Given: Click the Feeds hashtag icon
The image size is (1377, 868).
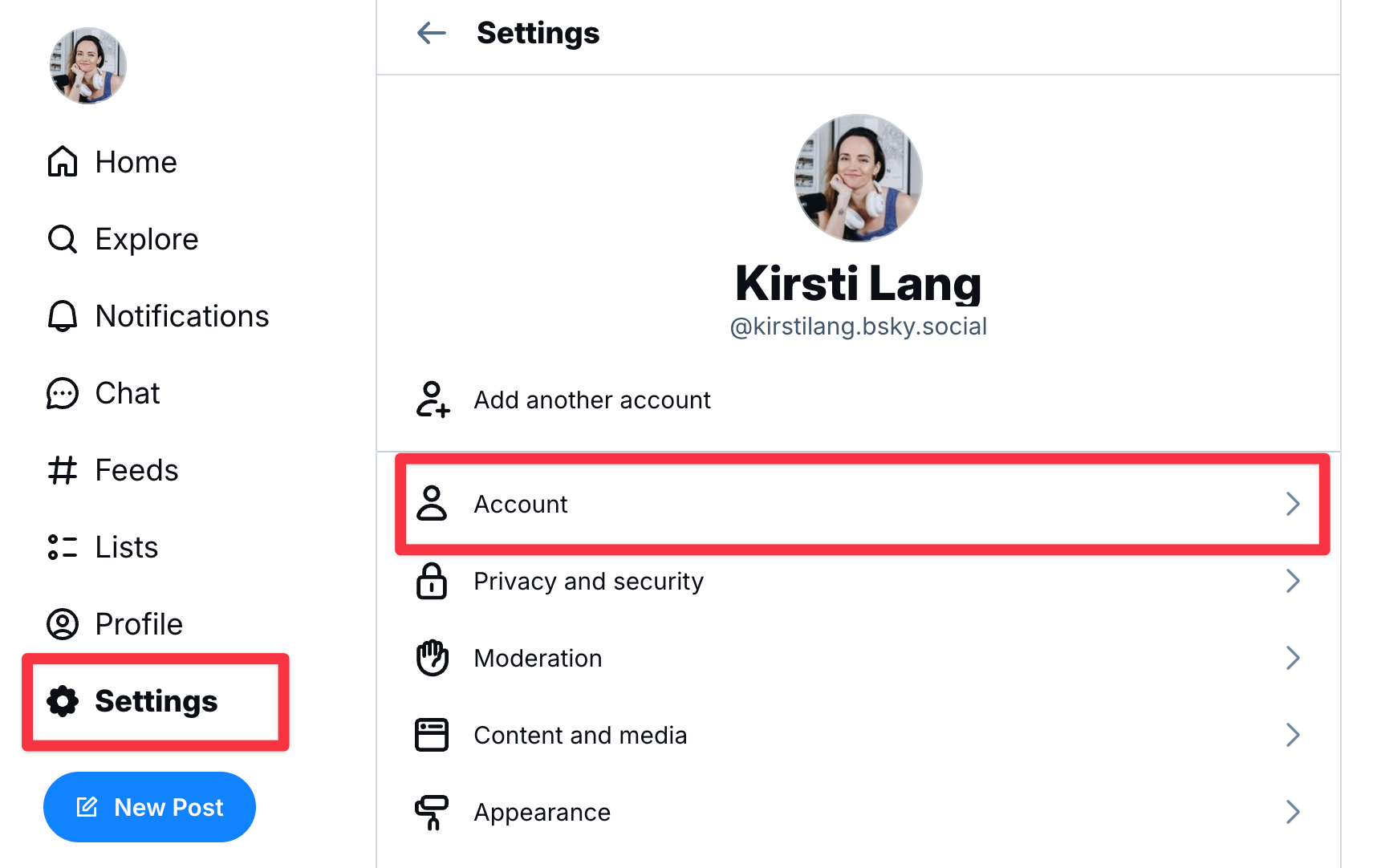Looking at the screenshot, I should tap(63, 470).
